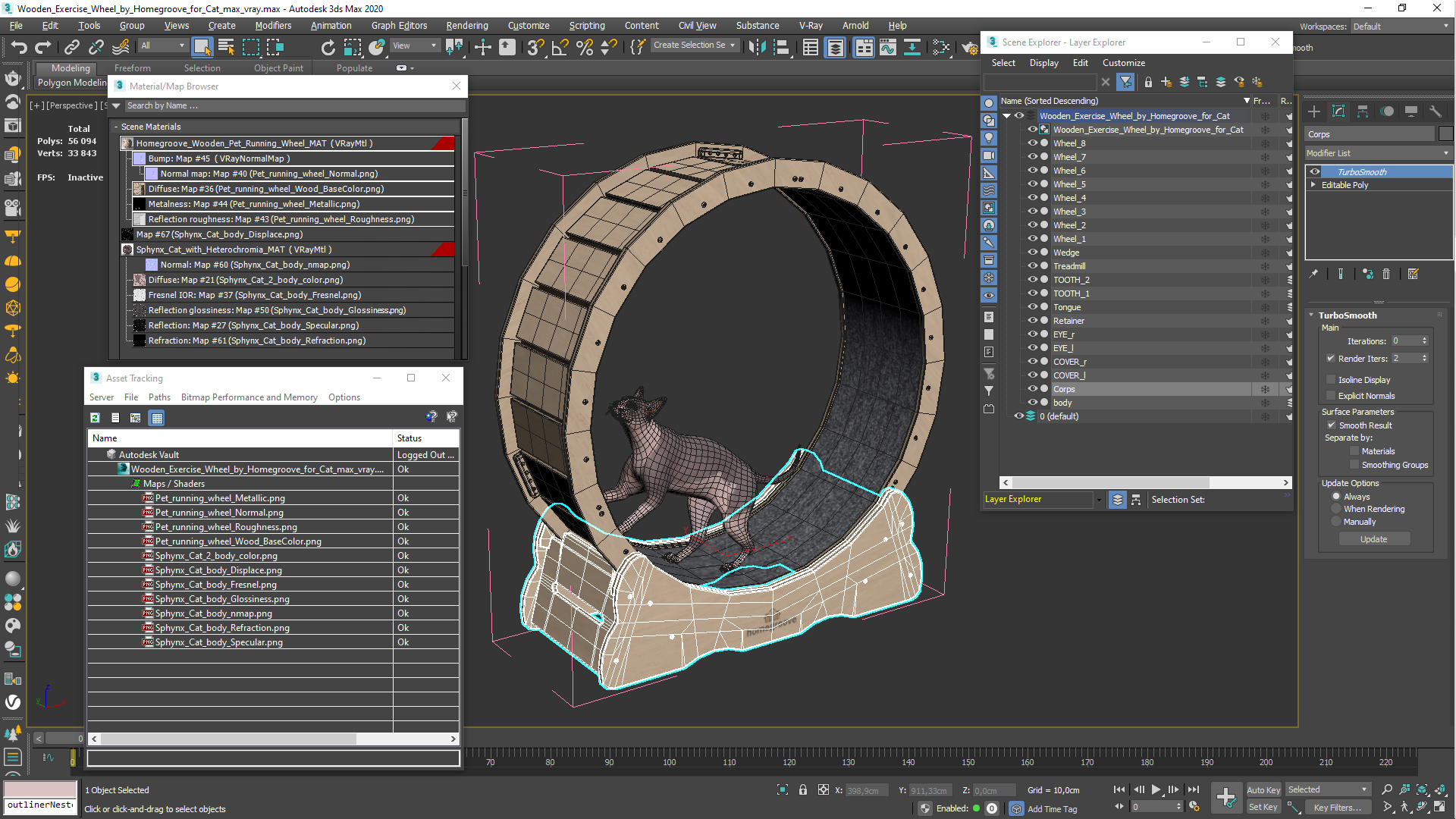Open Create Selection Set dropdown
The height and width of the screenshot is (819, 1456).
(x=694, y=45)
